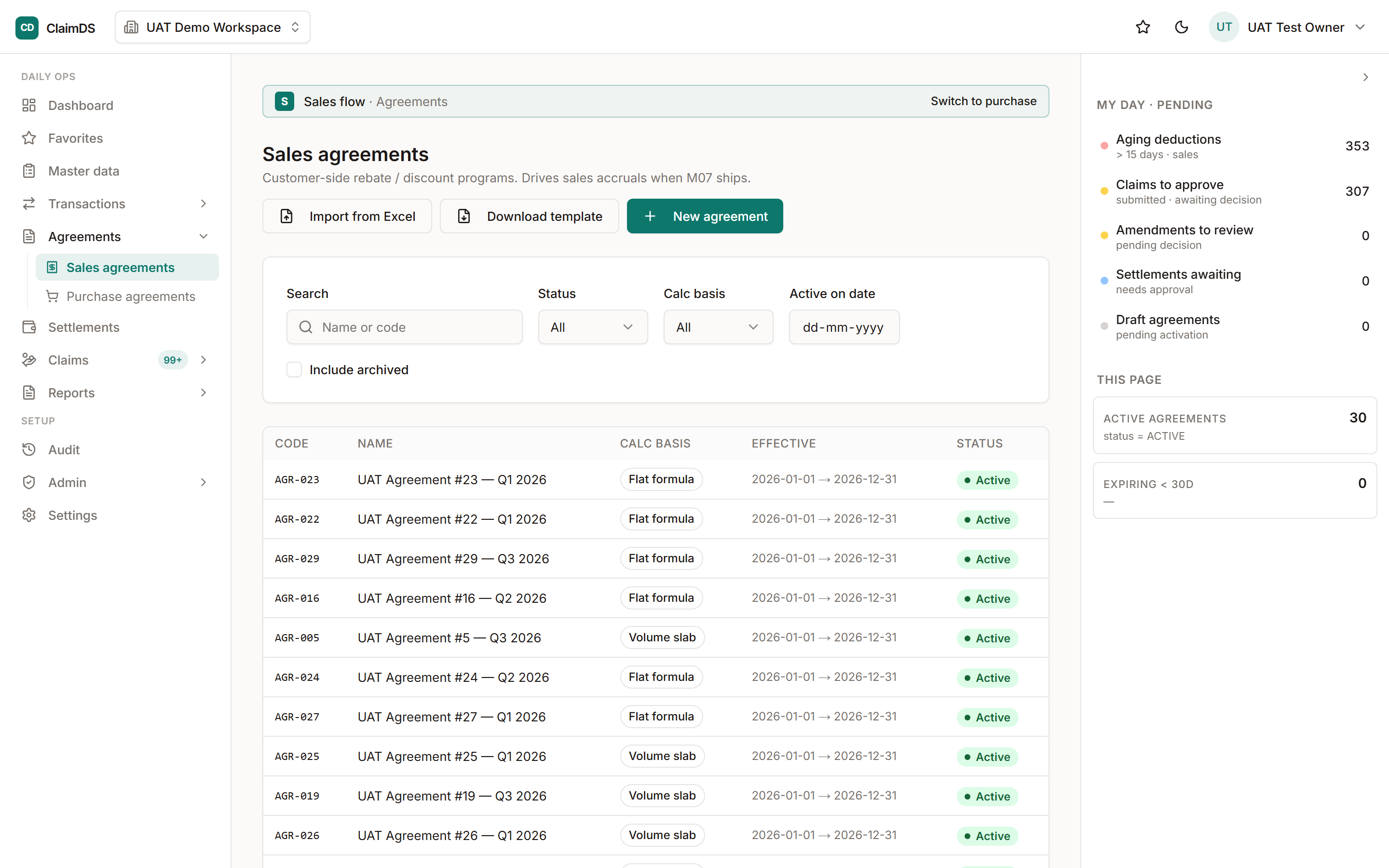The height and width of the screenshot is (868, 1389).
Task: Click the Favorites star icon in sidebar
Action: point(29,138)
